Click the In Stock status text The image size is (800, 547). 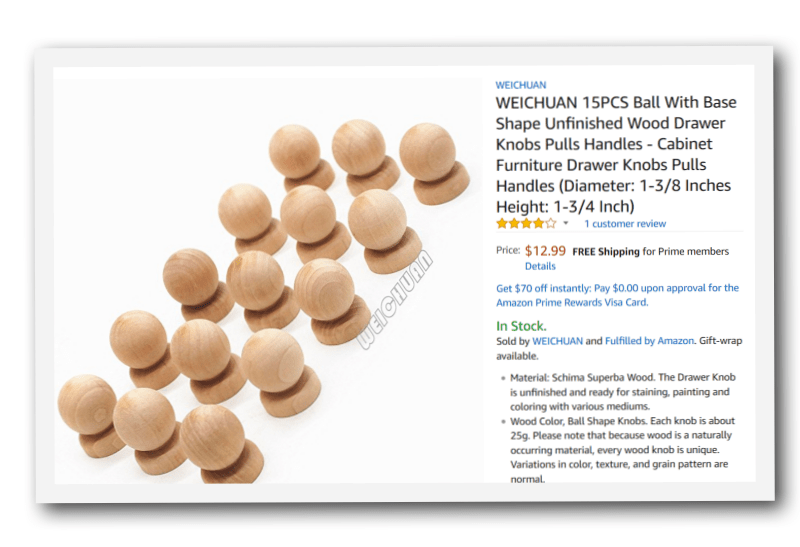(x=521, y=326)
